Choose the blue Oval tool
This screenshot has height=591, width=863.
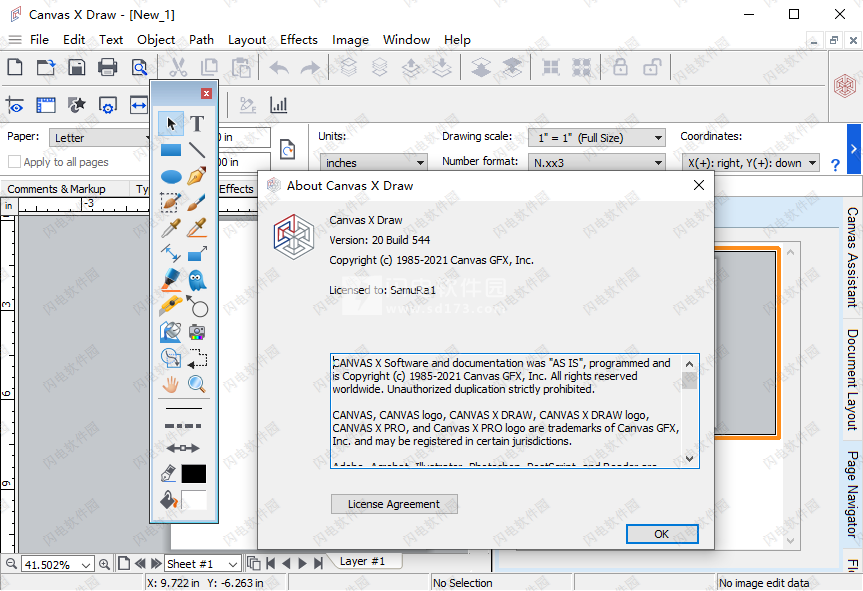point(171,176)
